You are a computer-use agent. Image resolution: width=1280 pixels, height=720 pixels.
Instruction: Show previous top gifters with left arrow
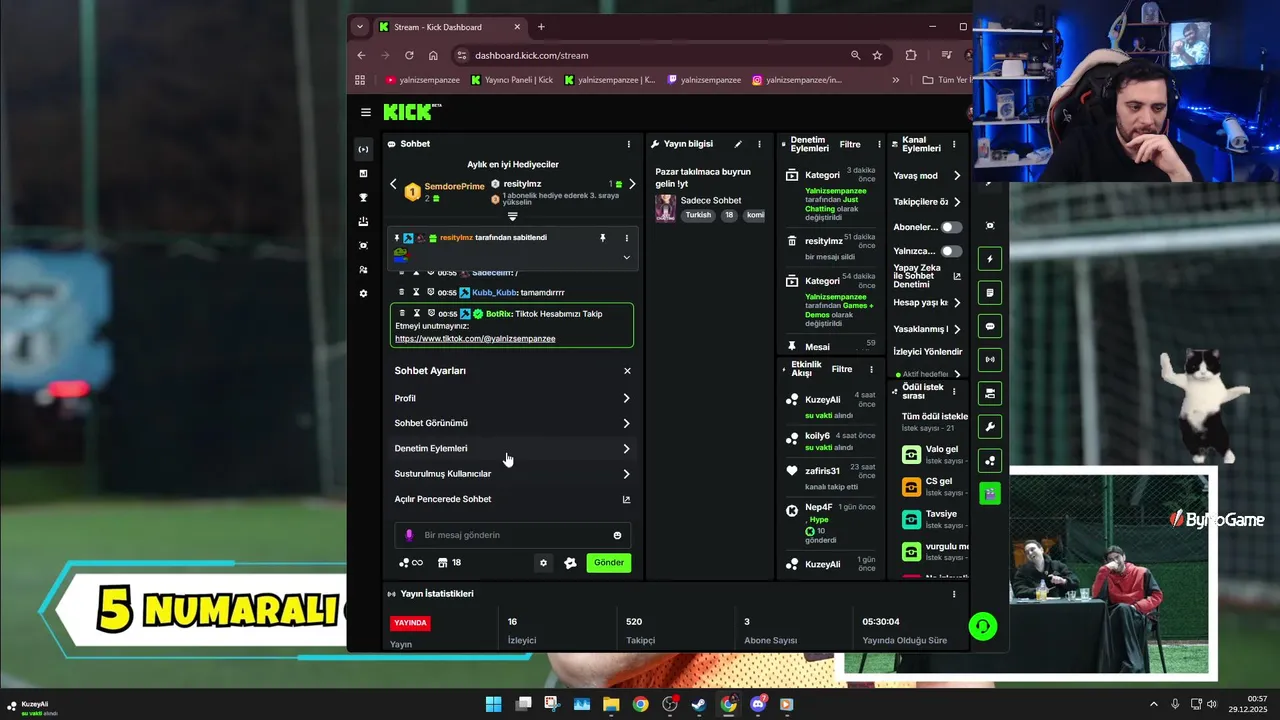click(393, 184)
